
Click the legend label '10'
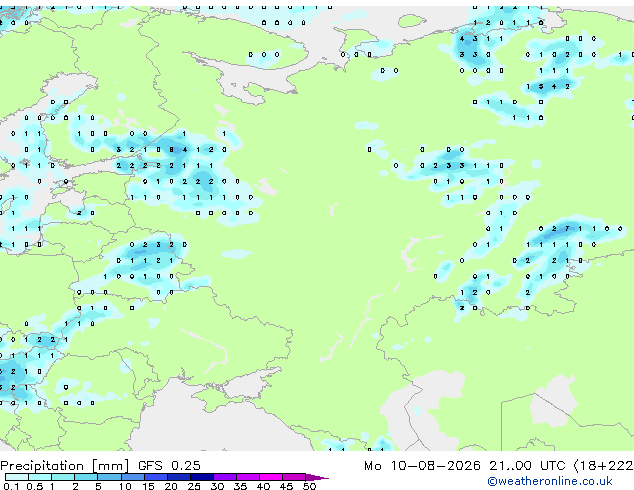coord(125,486)
